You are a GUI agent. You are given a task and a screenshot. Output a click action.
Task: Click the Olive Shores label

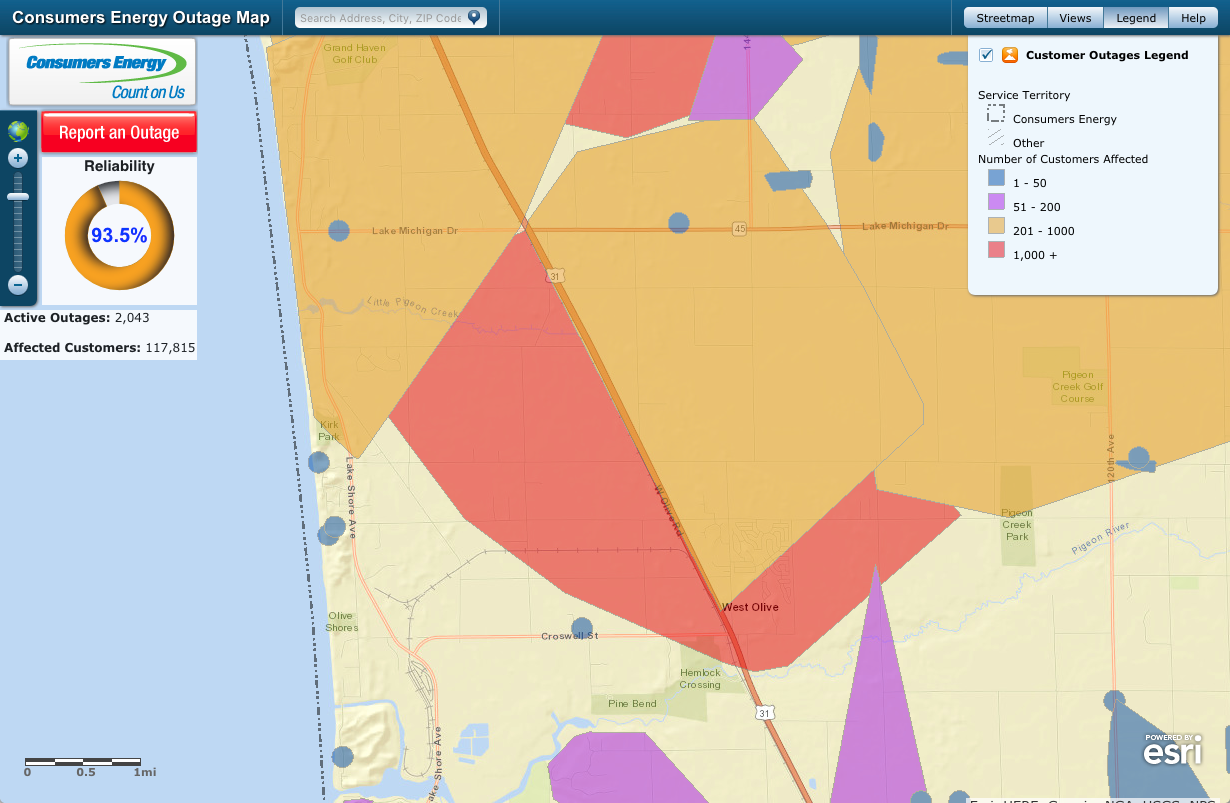click(x=341, y=621)
